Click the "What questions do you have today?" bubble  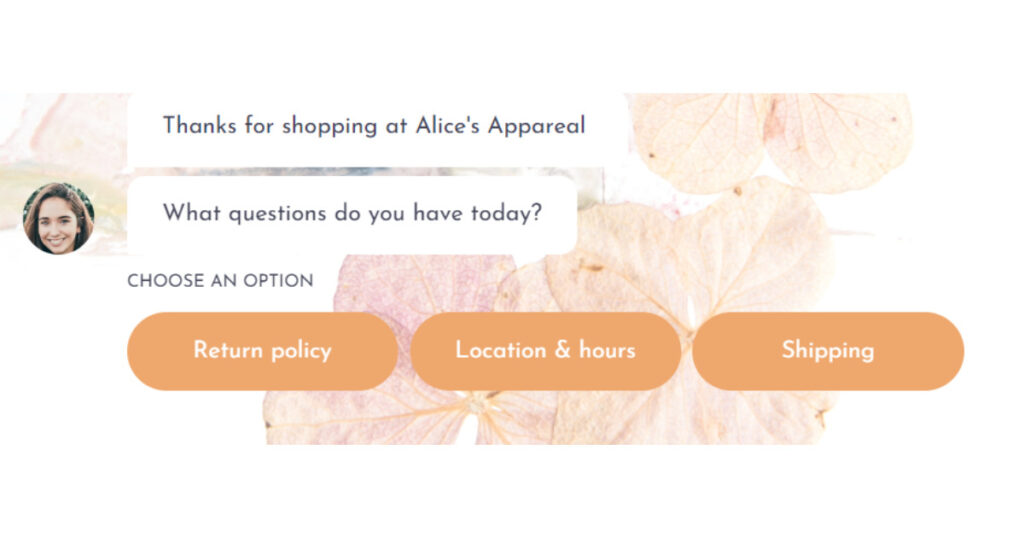(x=352, y=214)
